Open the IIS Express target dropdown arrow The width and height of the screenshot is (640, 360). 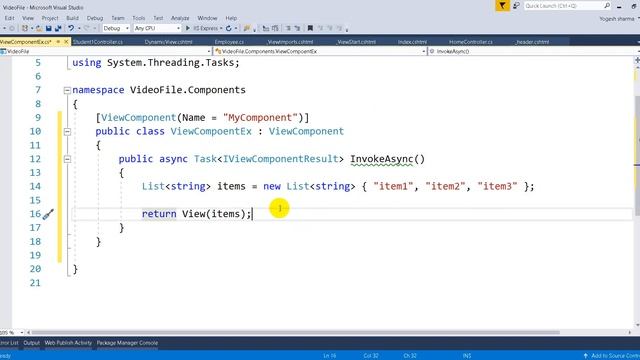pyautogui.click(x=221, y=28)
